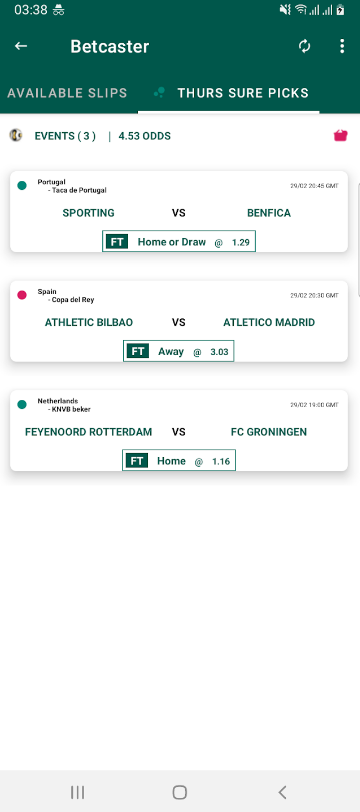Open Android recent apps button
The width and height of the screenshot is (360, 812).
pos(78,792)
